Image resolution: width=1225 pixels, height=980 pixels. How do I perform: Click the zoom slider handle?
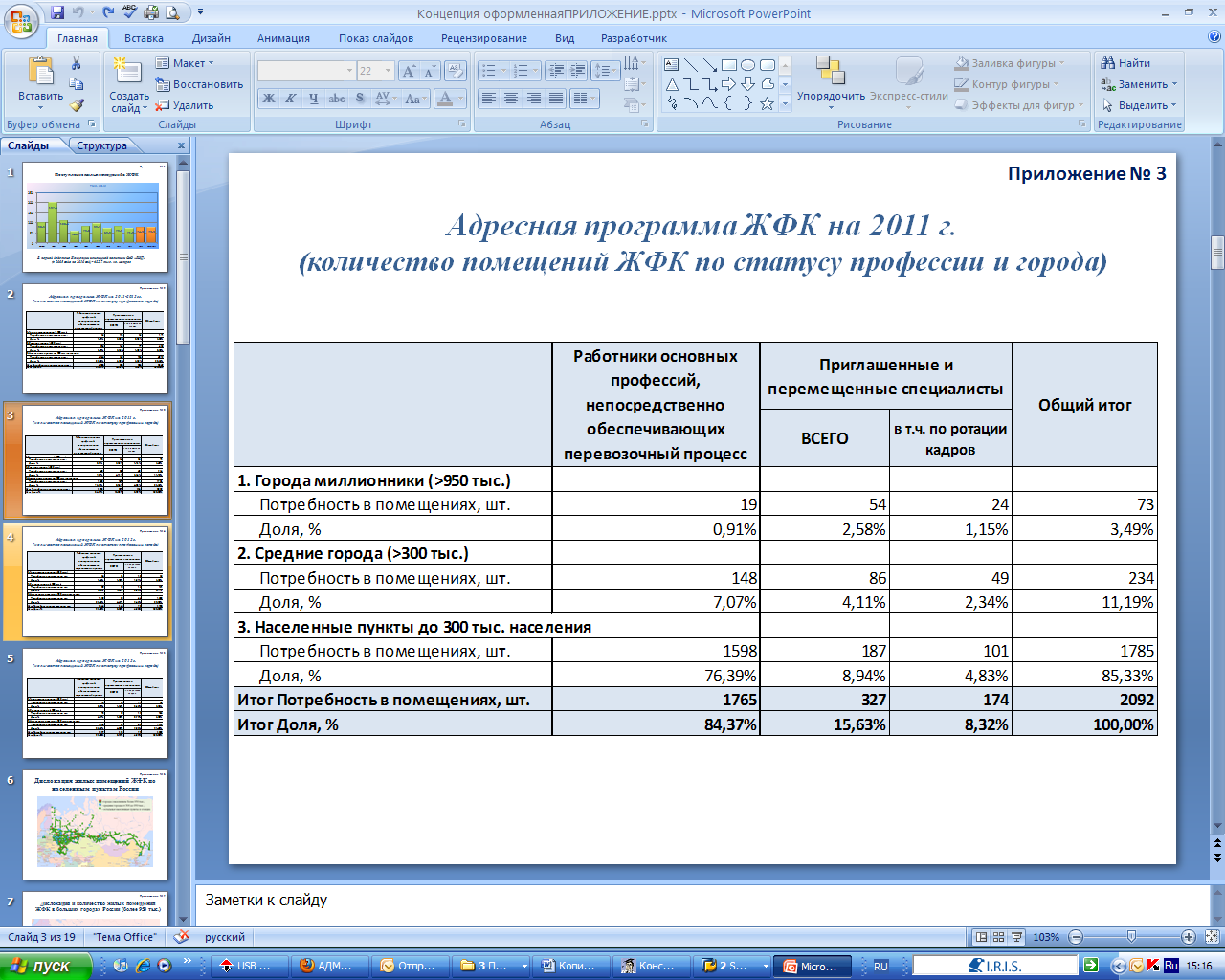pos(1131,938)
